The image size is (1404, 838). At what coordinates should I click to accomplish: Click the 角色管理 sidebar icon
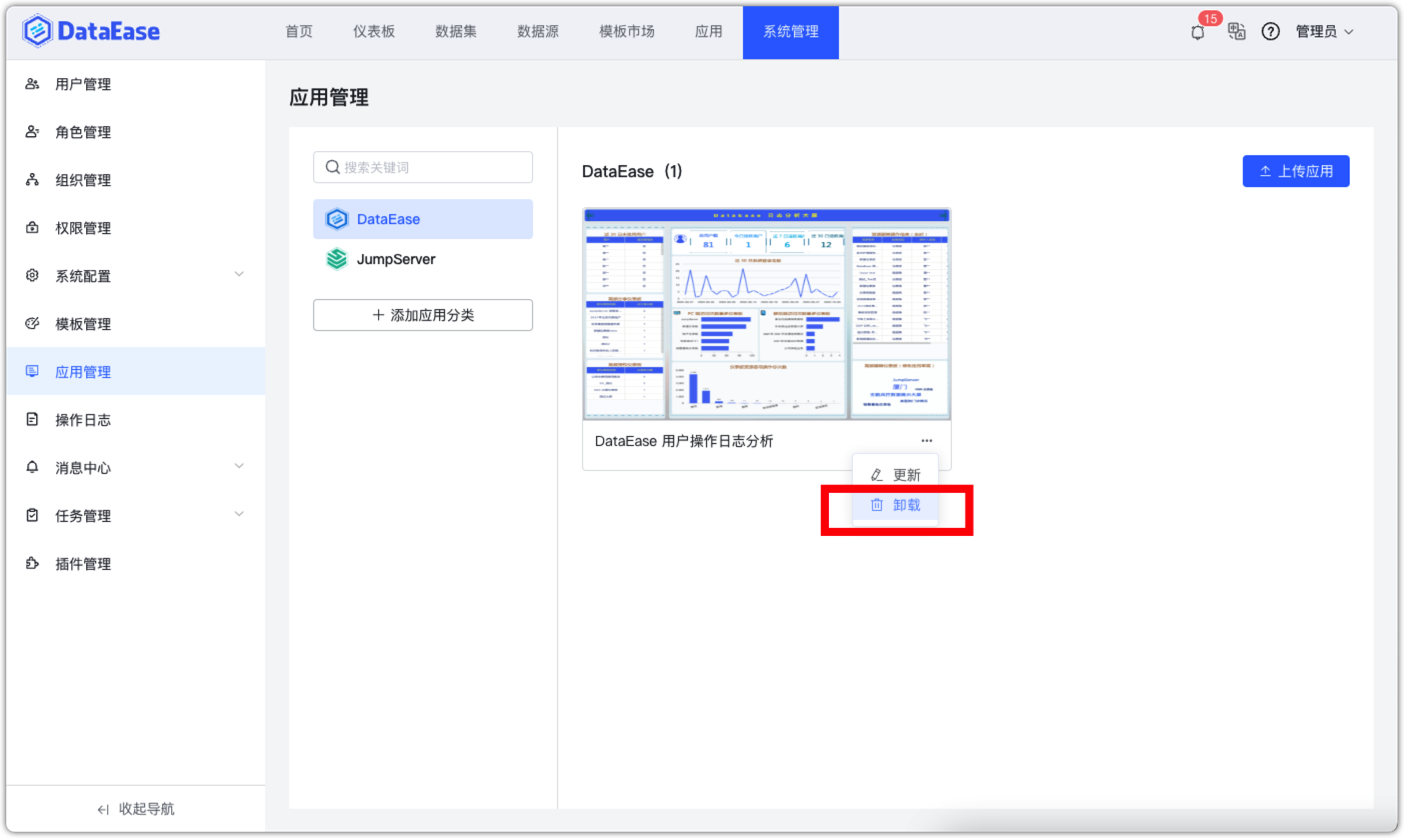pyautogui.click(x=32, y=132)
